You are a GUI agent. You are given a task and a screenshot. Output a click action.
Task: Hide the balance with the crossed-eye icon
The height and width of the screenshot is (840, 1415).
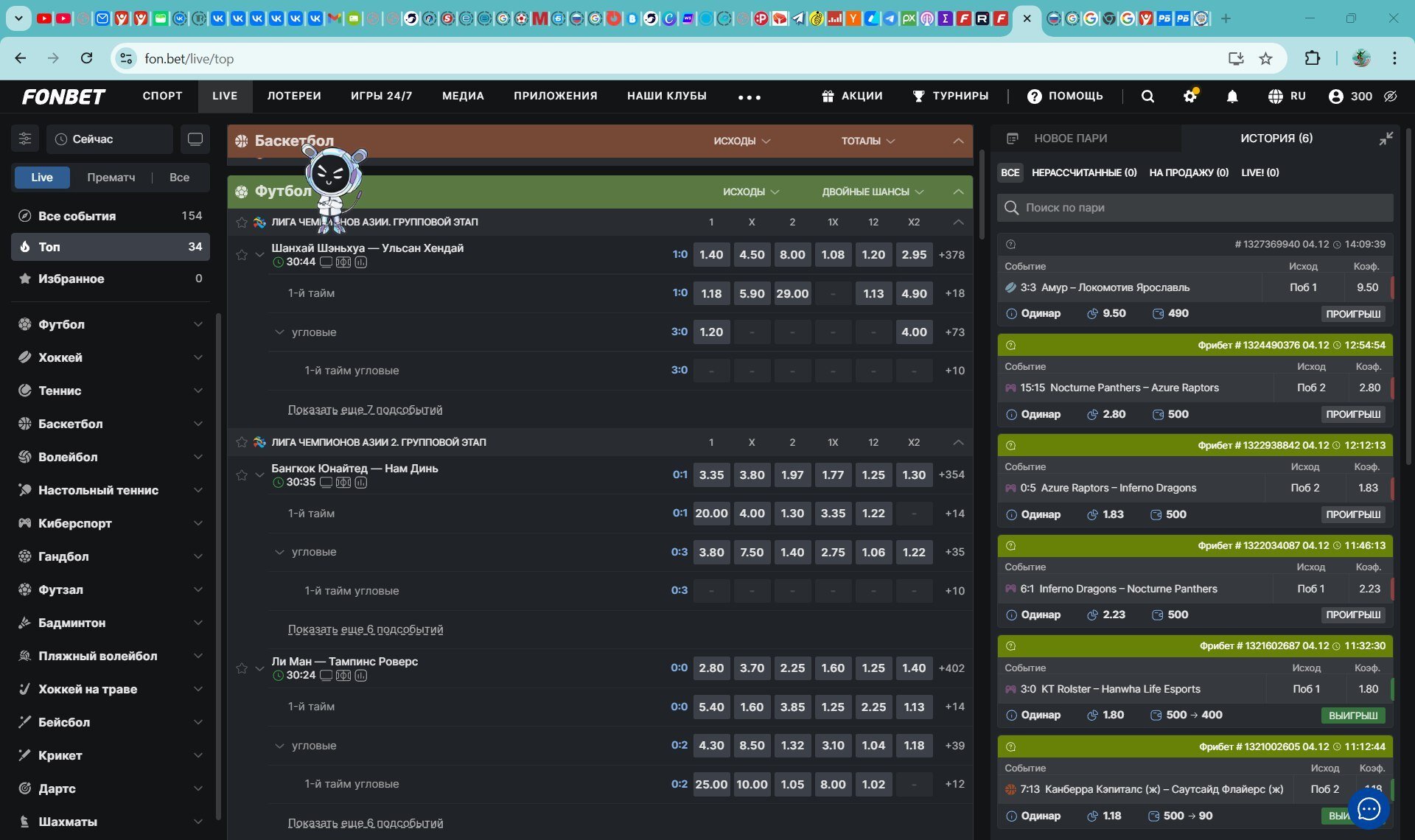[x=1391, y=97]
